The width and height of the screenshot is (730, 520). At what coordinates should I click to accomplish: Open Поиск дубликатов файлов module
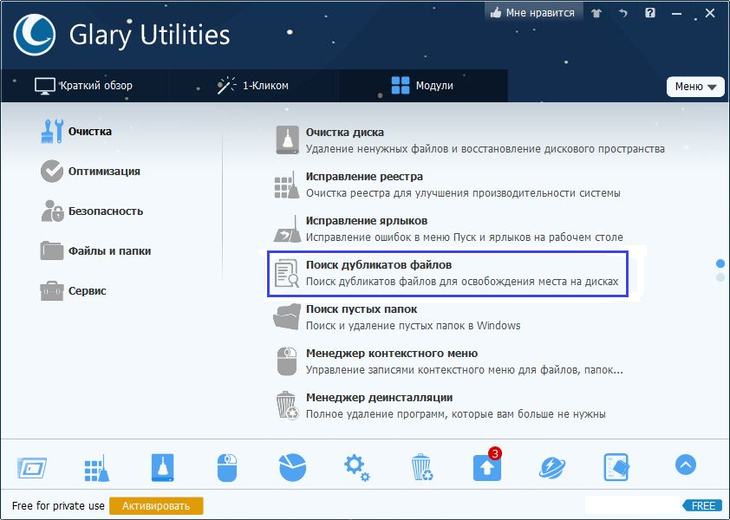[379, 265]
